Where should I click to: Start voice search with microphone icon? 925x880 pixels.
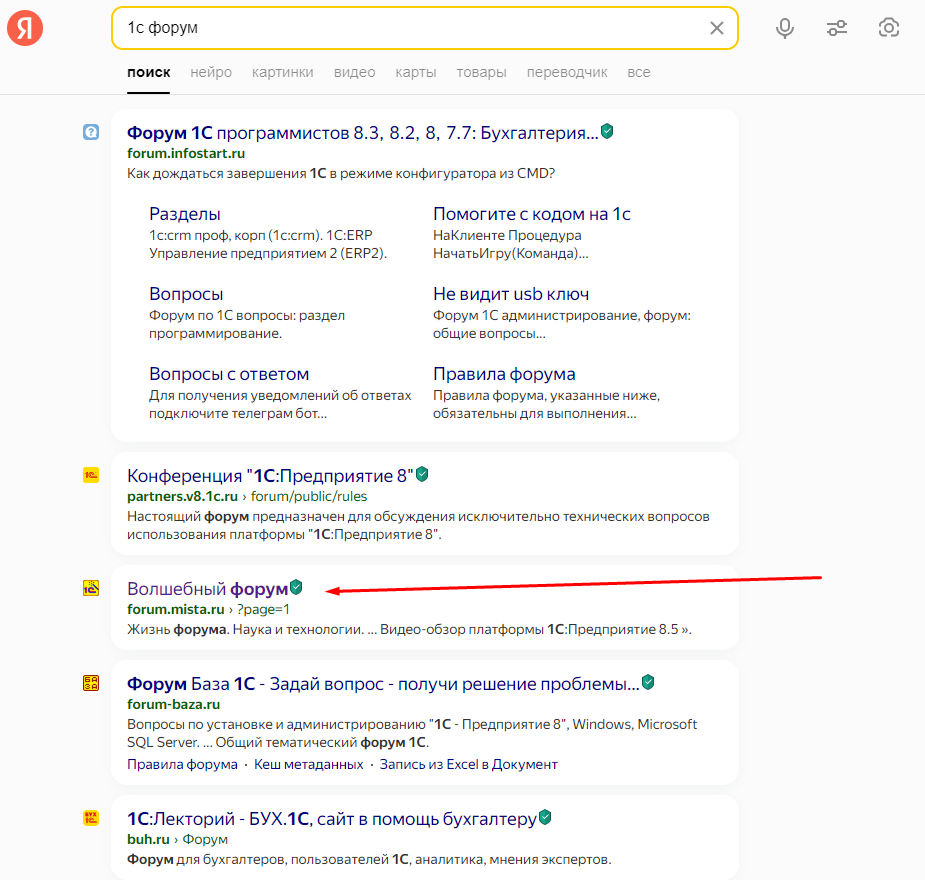click(x=785, y=28)
